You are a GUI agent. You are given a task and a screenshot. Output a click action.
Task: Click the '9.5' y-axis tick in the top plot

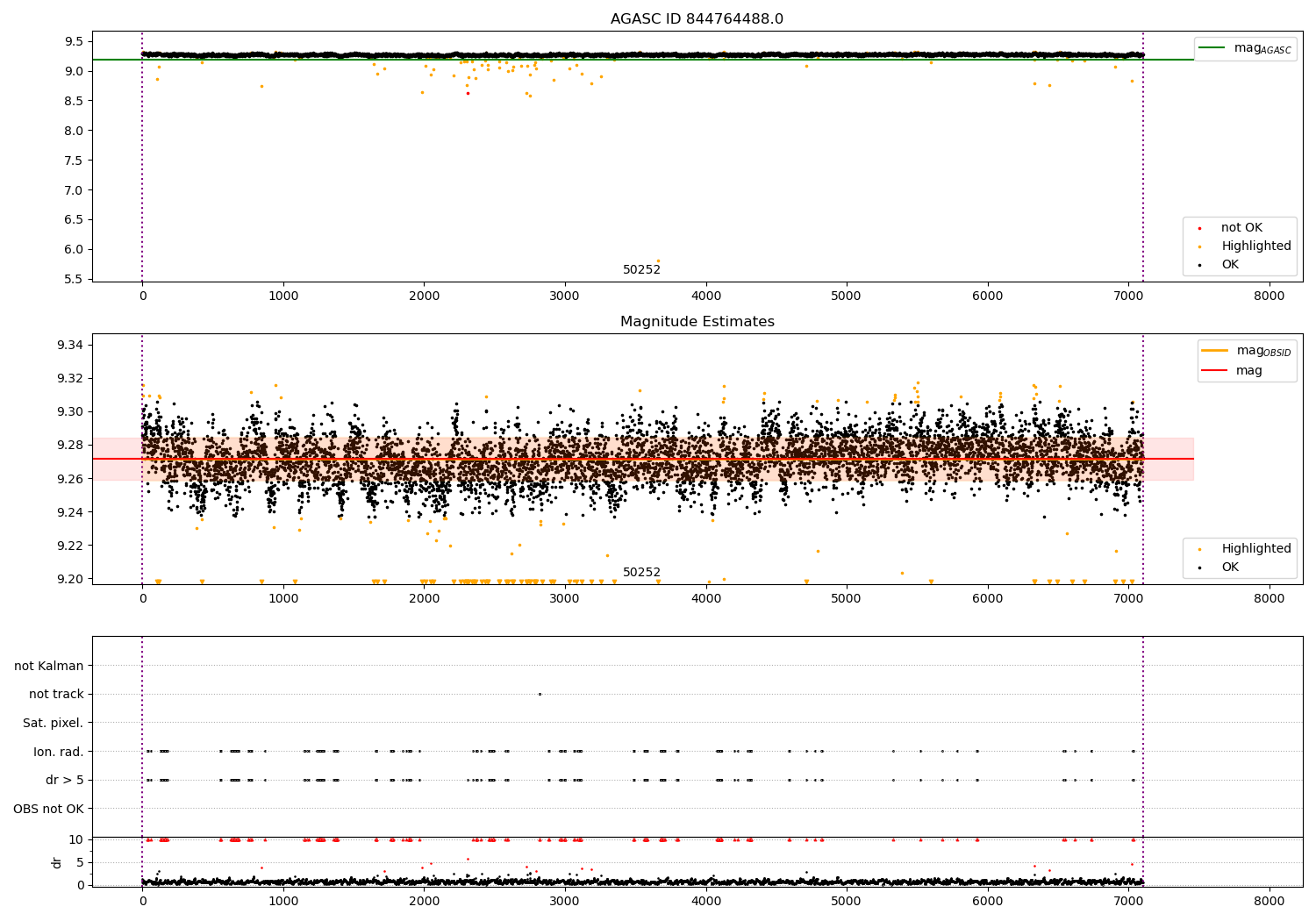(74, 41)
